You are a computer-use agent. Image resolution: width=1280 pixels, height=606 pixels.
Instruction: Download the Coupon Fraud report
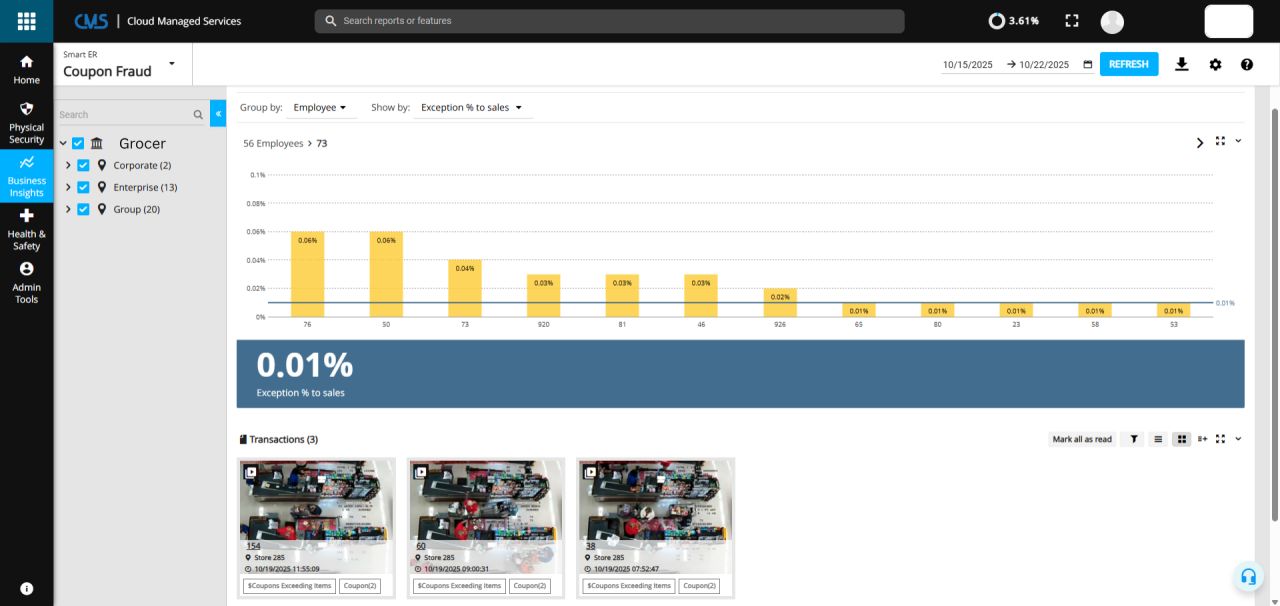click(1181, 64)
